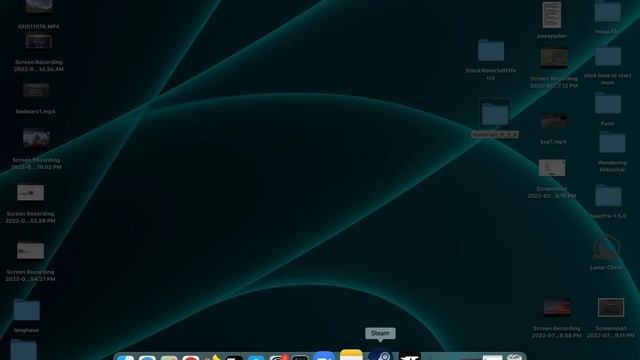Select Screen Recording ending 14.34 AM

click(x=39, y=42)
